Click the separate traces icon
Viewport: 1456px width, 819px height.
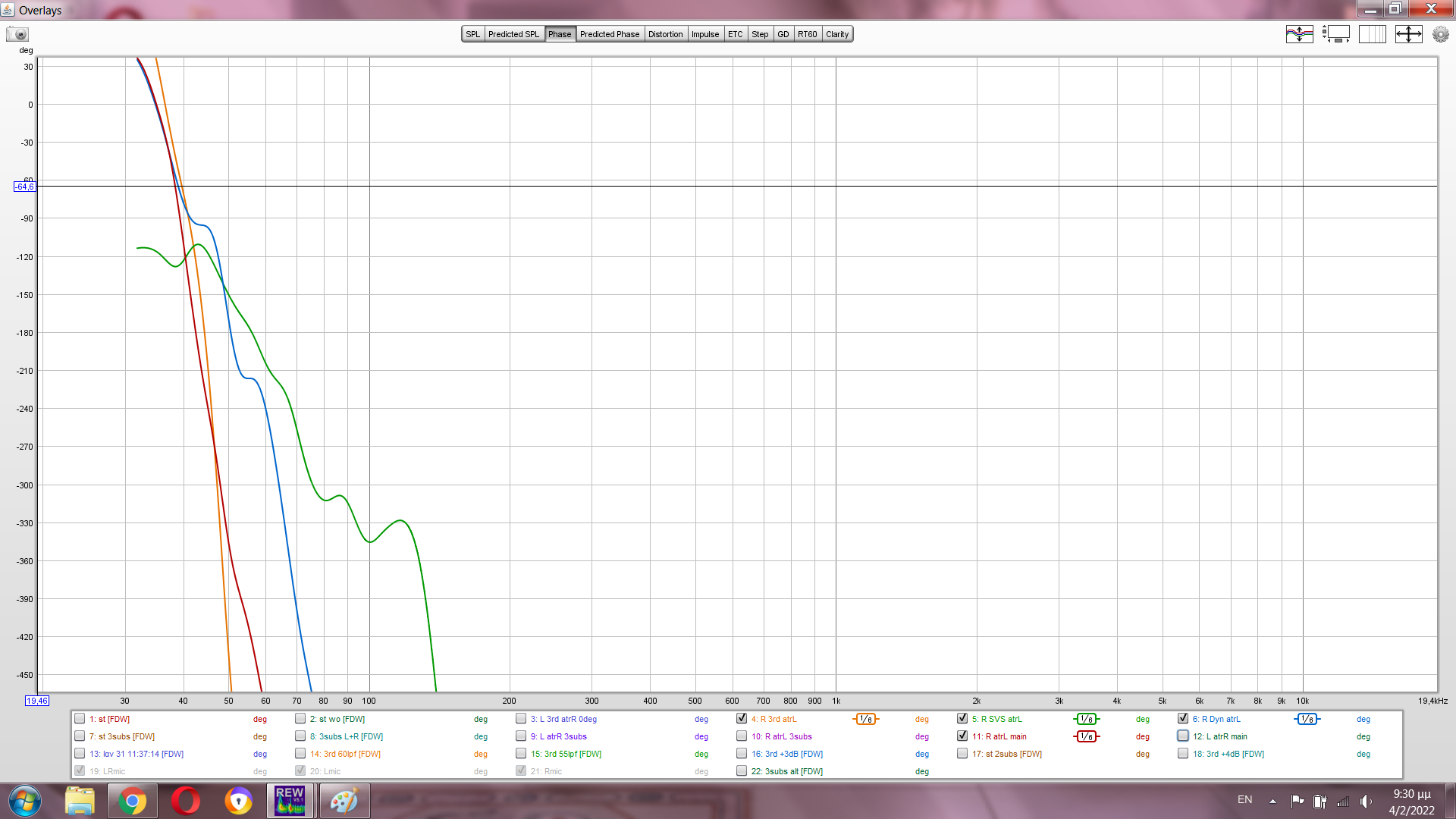(x=1299, y=34)
